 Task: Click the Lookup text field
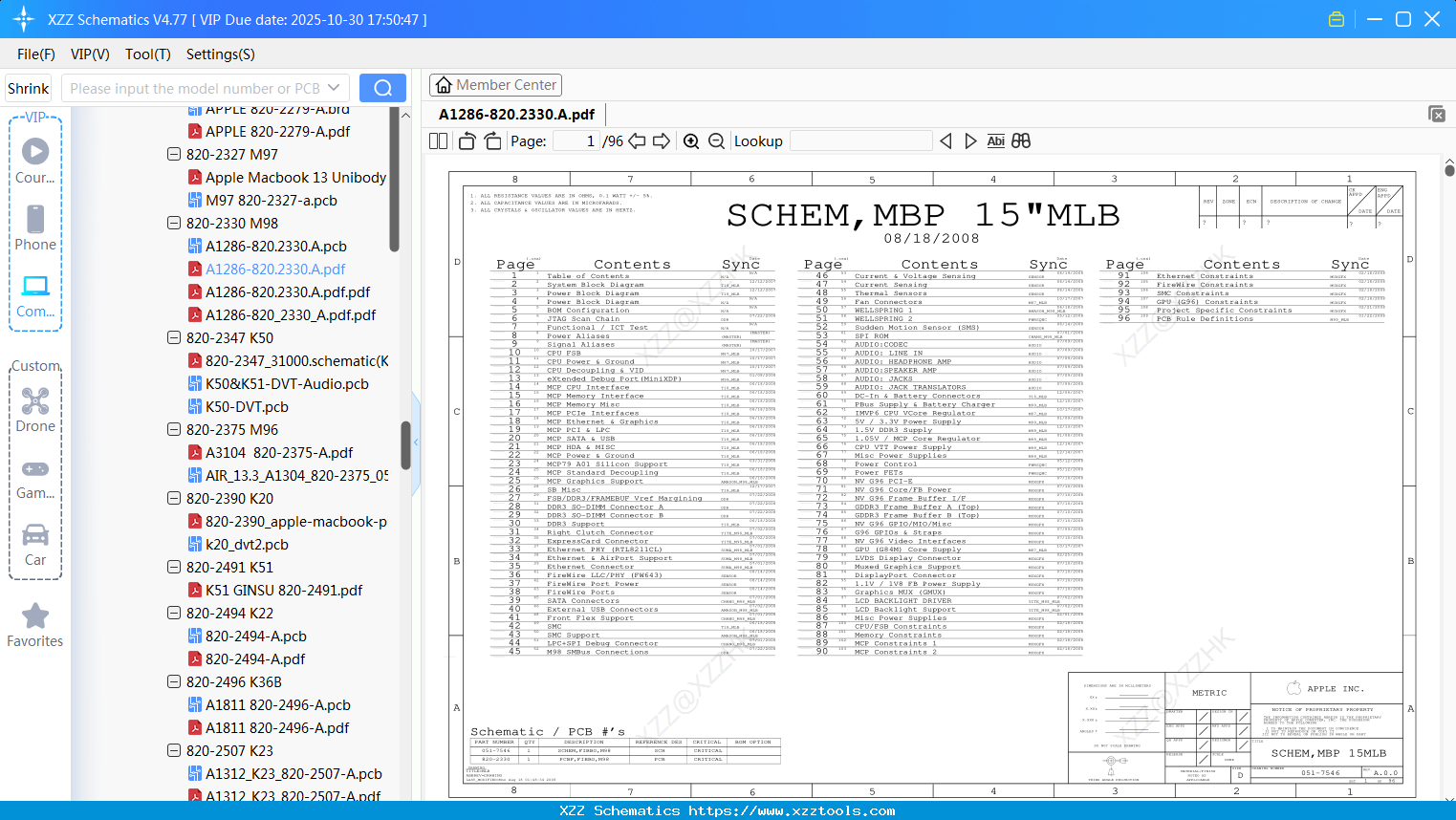[x=860, y=141]
